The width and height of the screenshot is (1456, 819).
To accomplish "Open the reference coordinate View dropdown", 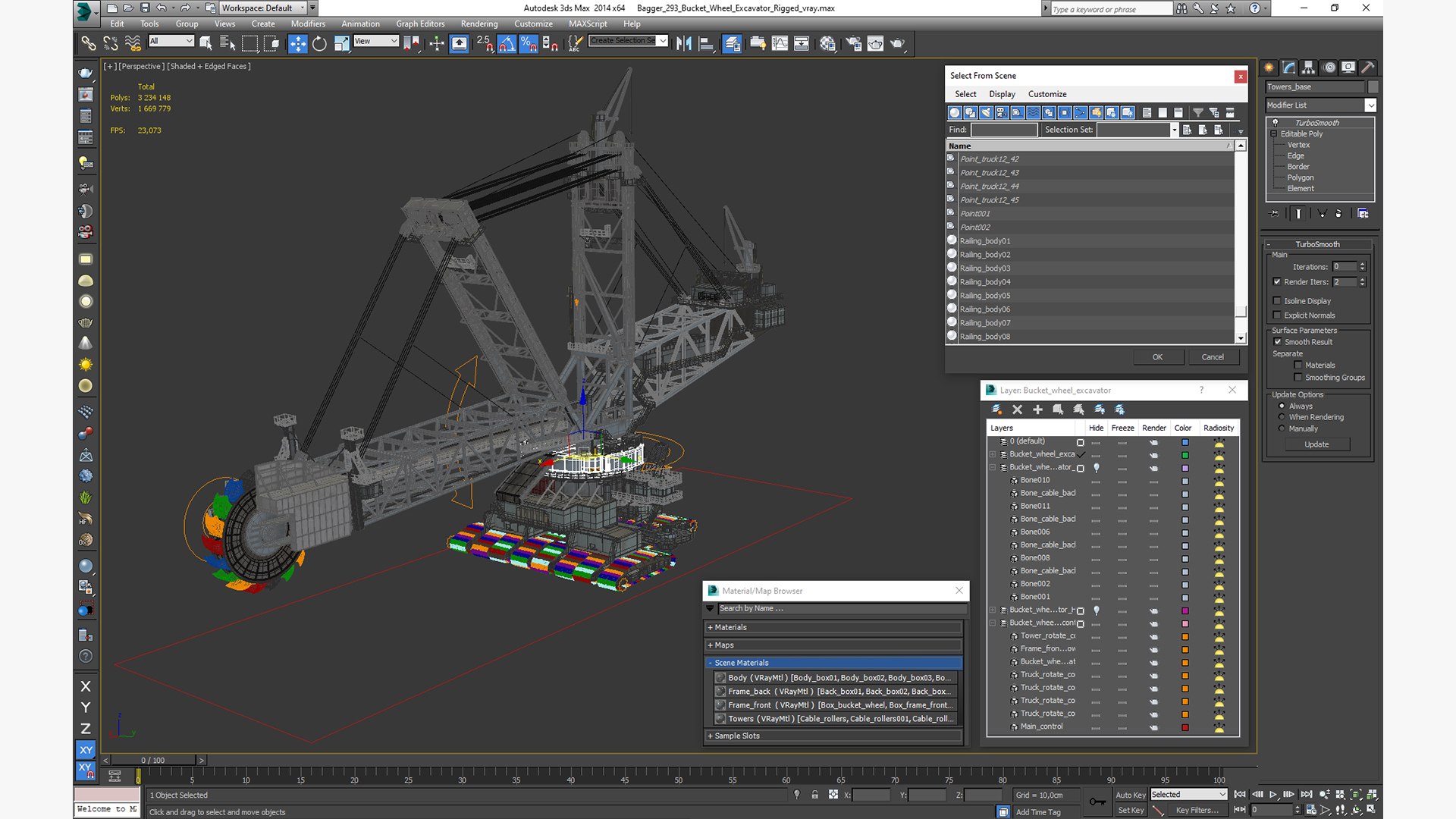I will (375, 41).
